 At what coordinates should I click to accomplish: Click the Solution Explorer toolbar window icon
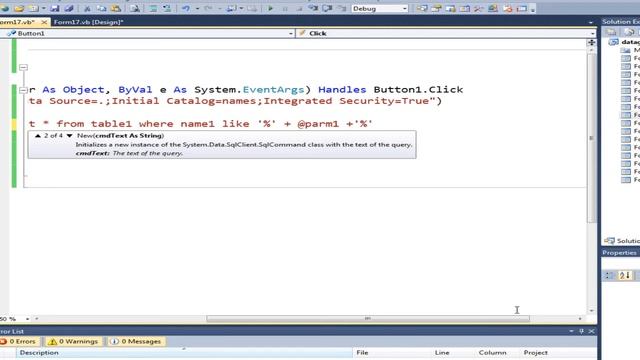point(422,8)
